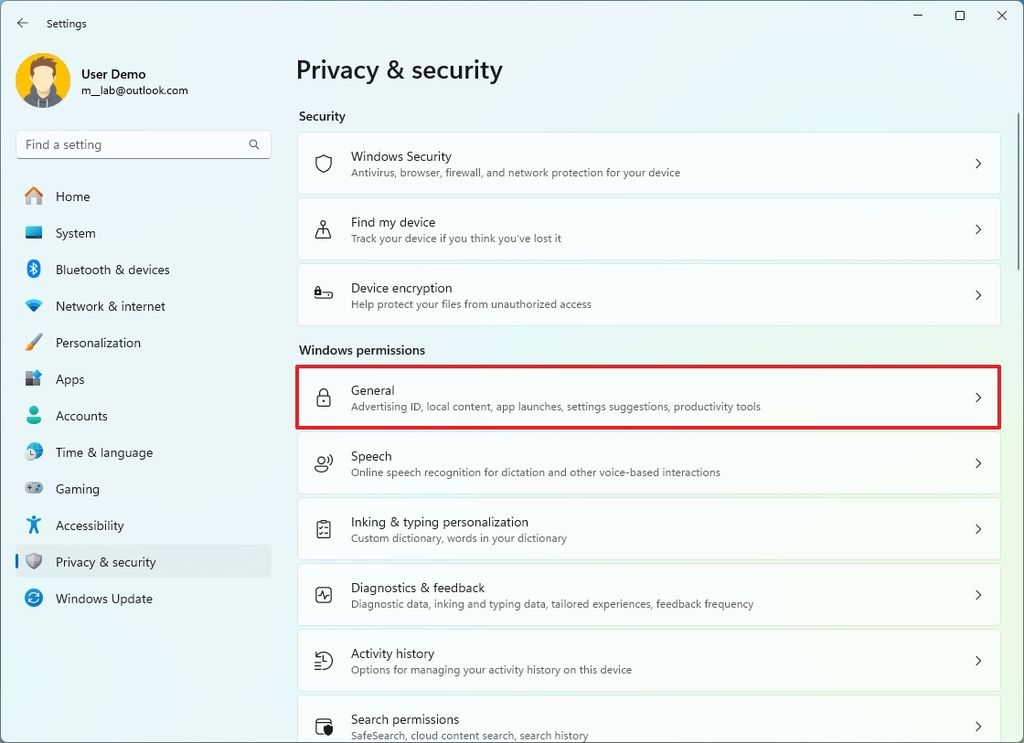Click the Windows Security shield icon
The width and height of the screenshot is (1024, 743).
323,163
